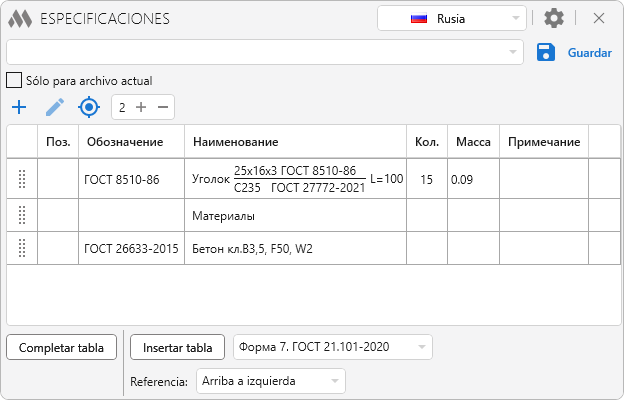Click the blue plus add row icon
This screenshot has width=624, height=400.
(x=18, y=107)
